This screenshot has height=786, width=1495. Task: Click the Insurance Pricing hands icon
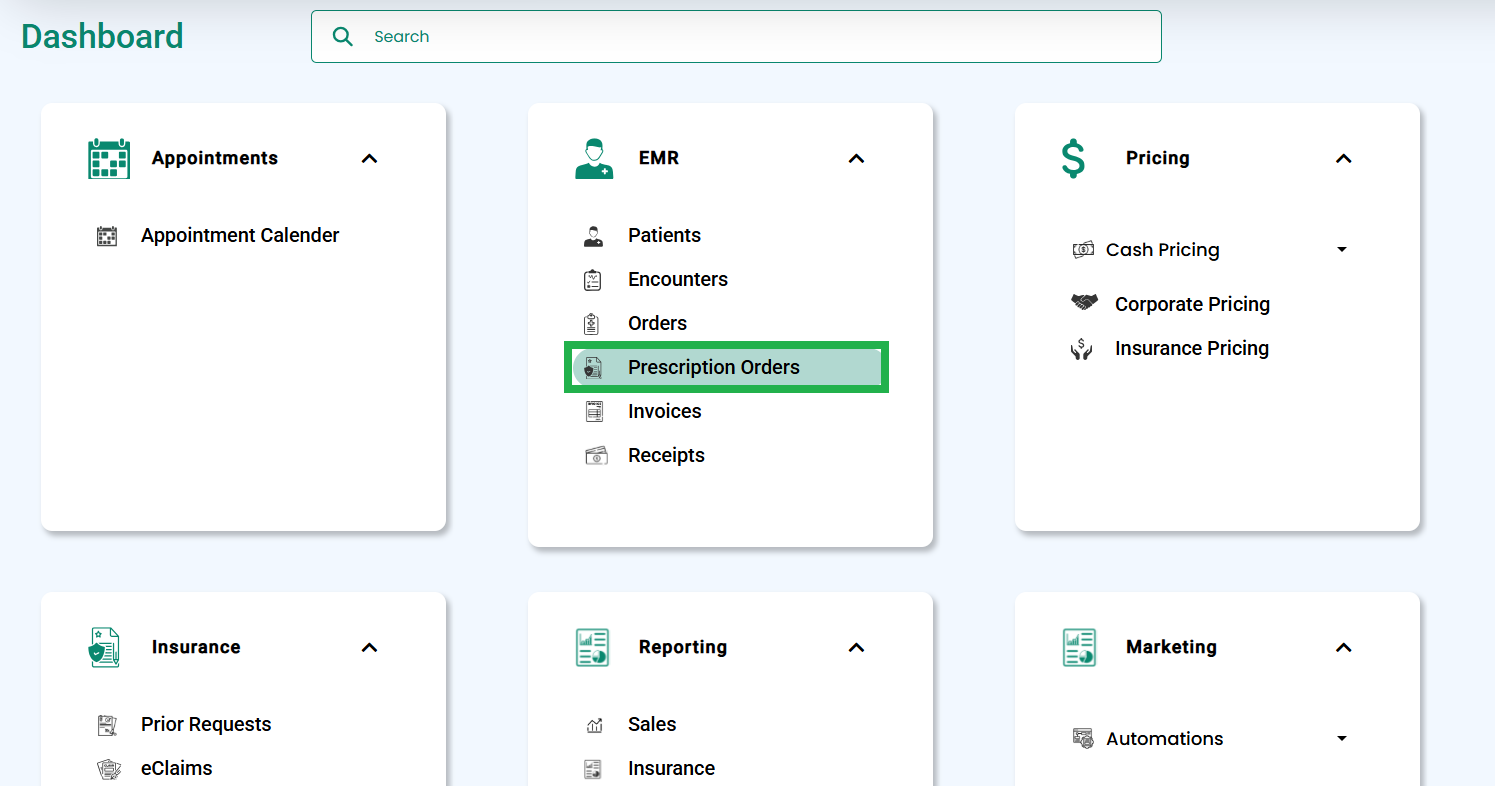(x=1082, y=349)
